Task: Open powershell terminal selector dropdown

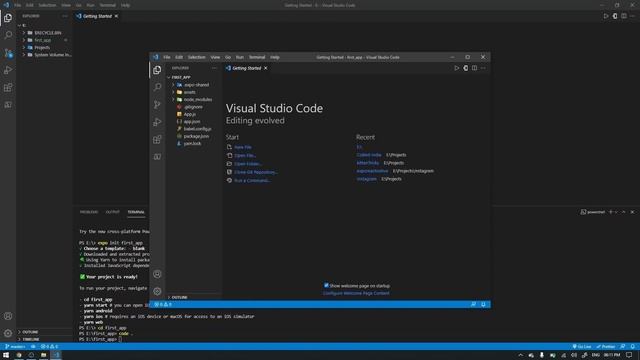Action: 616,212
